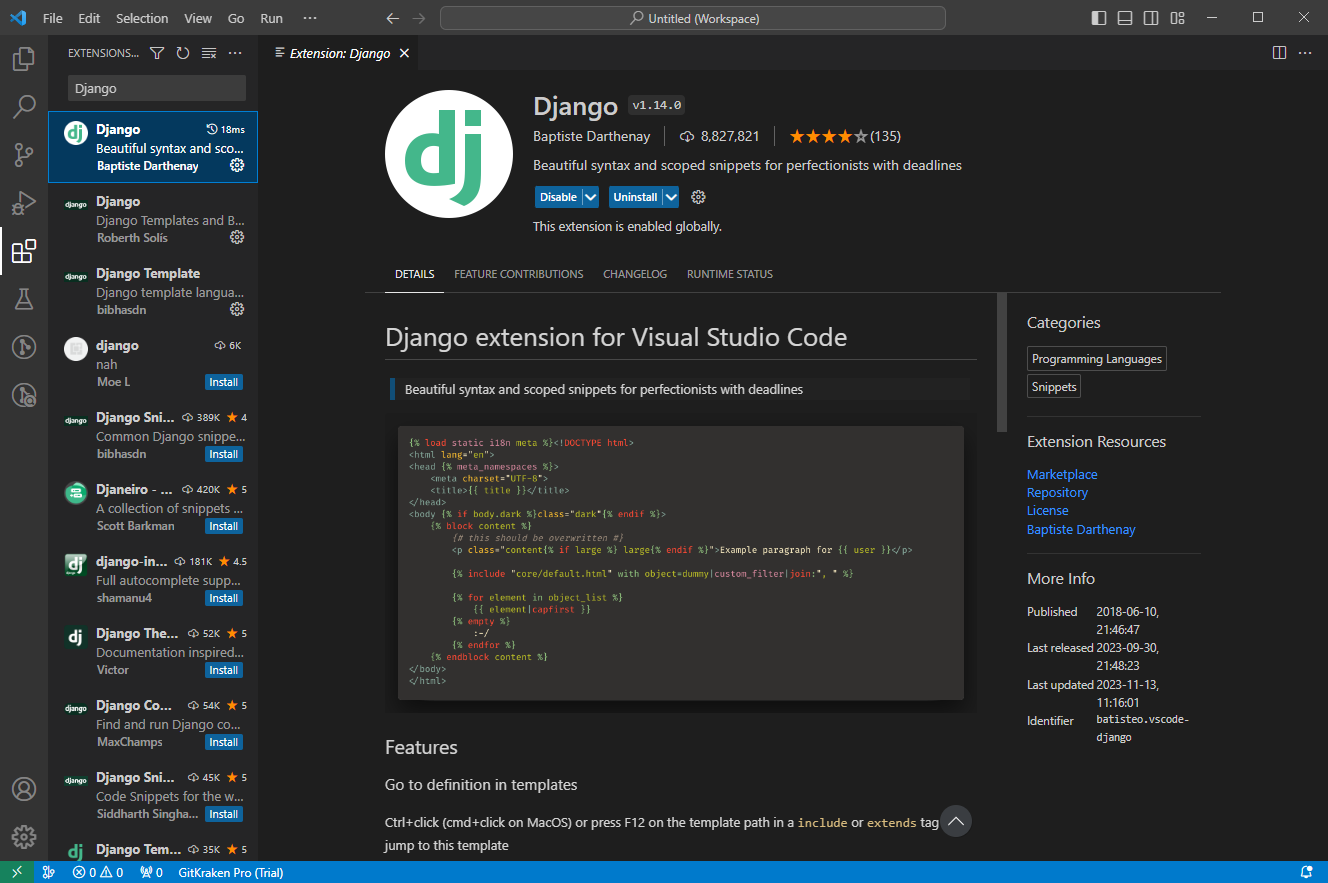This screenshot has height=883, width=1328.
Task: Open the Extensions view icon
Action: click(24, 251)
